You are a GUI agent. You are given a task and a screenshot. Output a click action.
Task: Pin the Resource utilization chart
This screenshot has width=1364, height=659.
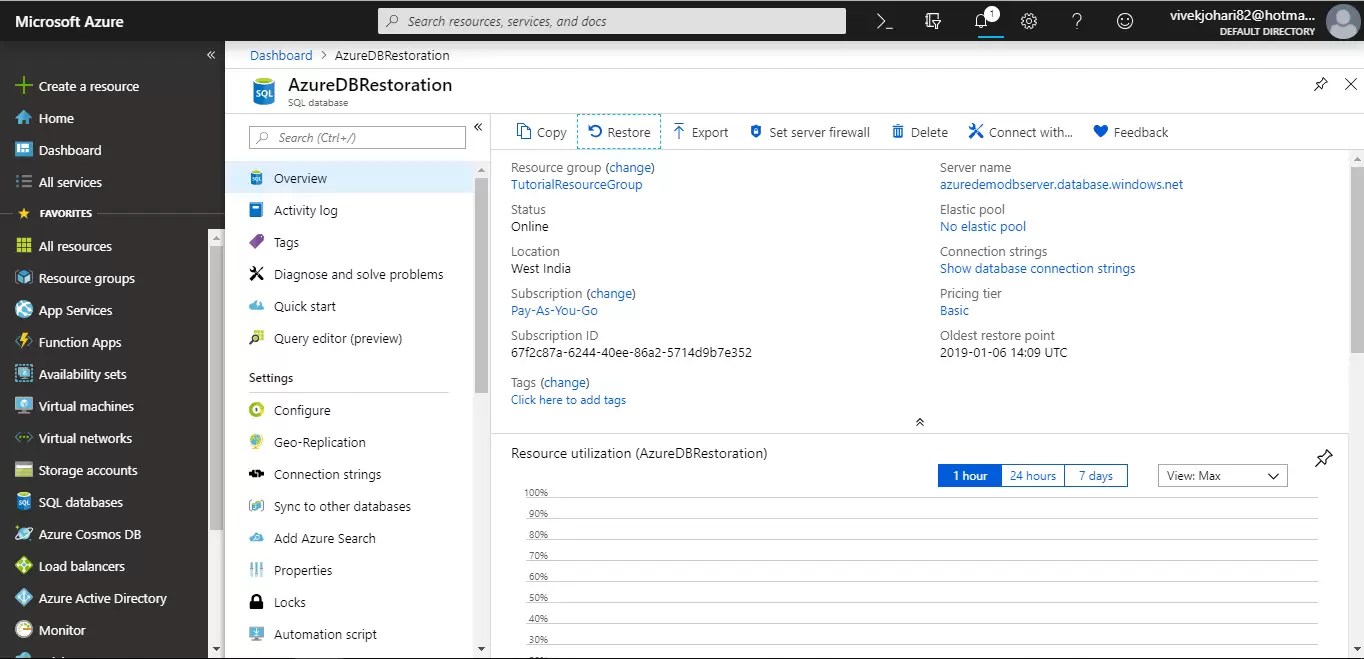point(1323,458)
